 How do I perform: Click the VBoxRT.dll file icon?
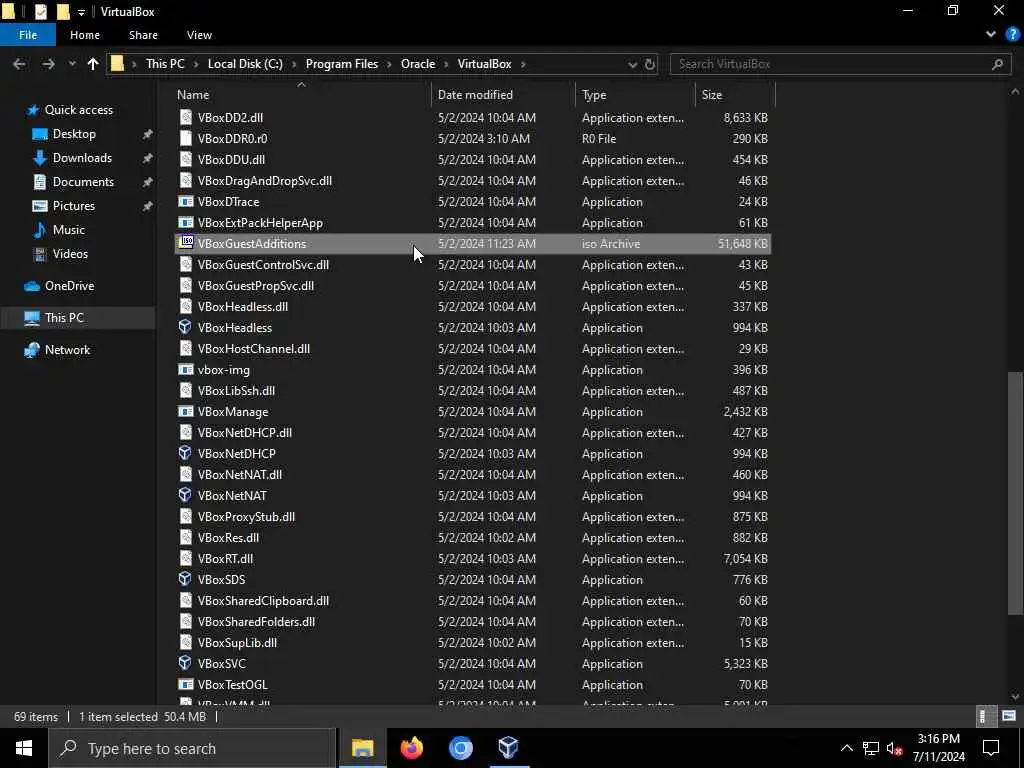(186, 558)
